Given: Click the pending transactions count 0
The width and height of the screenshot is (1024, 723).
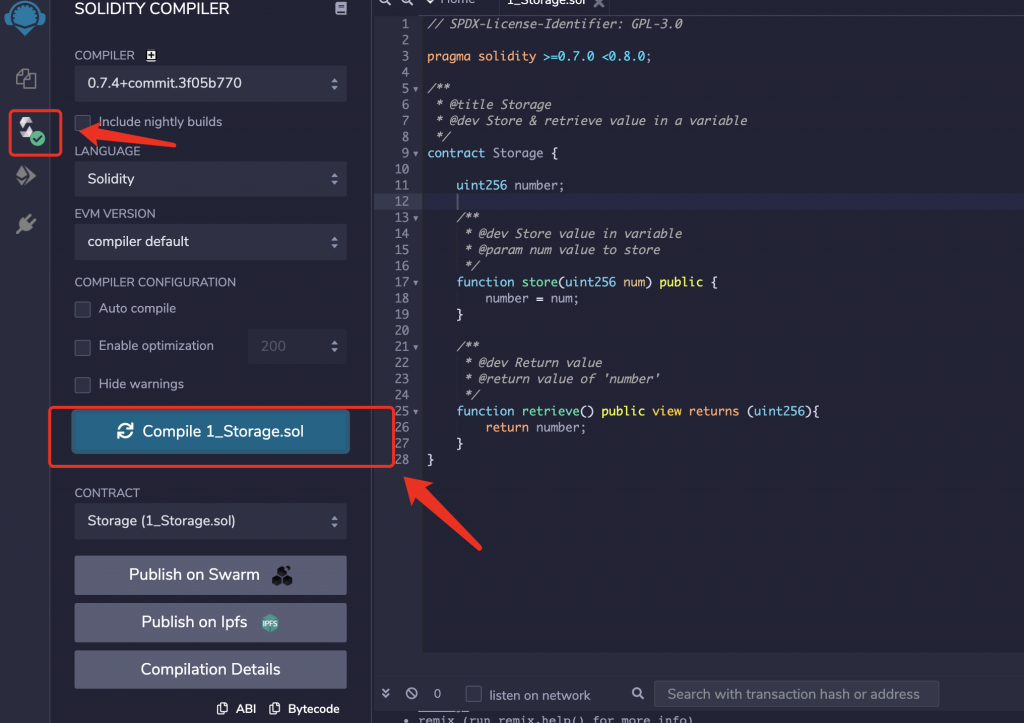Looking at the screenshot, I should point(437,694).
